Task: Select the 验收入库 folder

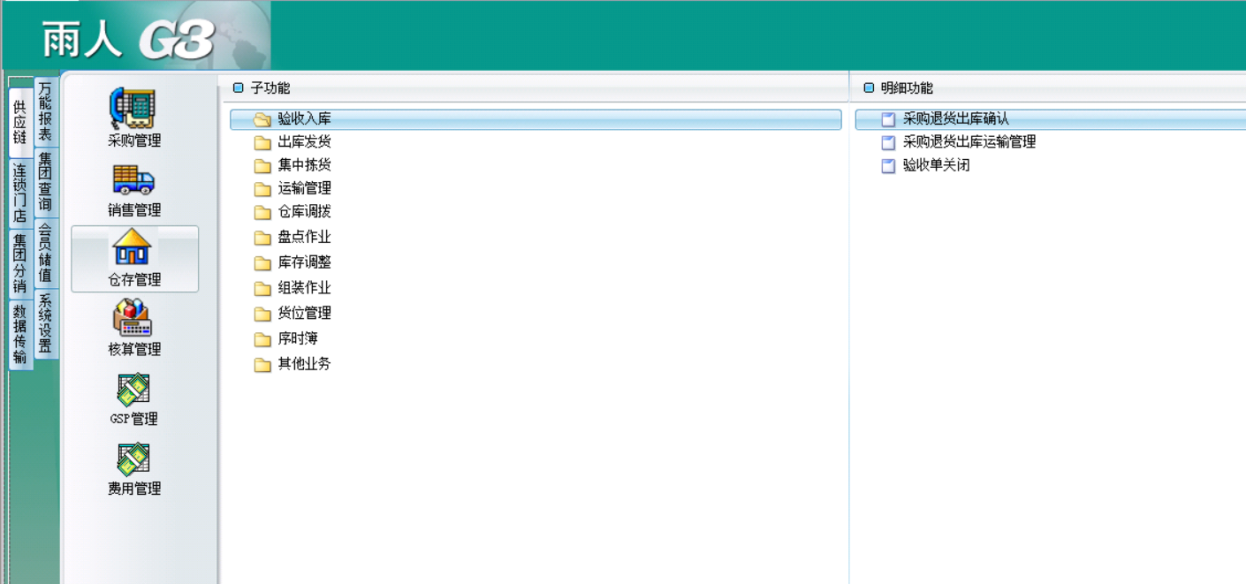Action: (536, 119)
